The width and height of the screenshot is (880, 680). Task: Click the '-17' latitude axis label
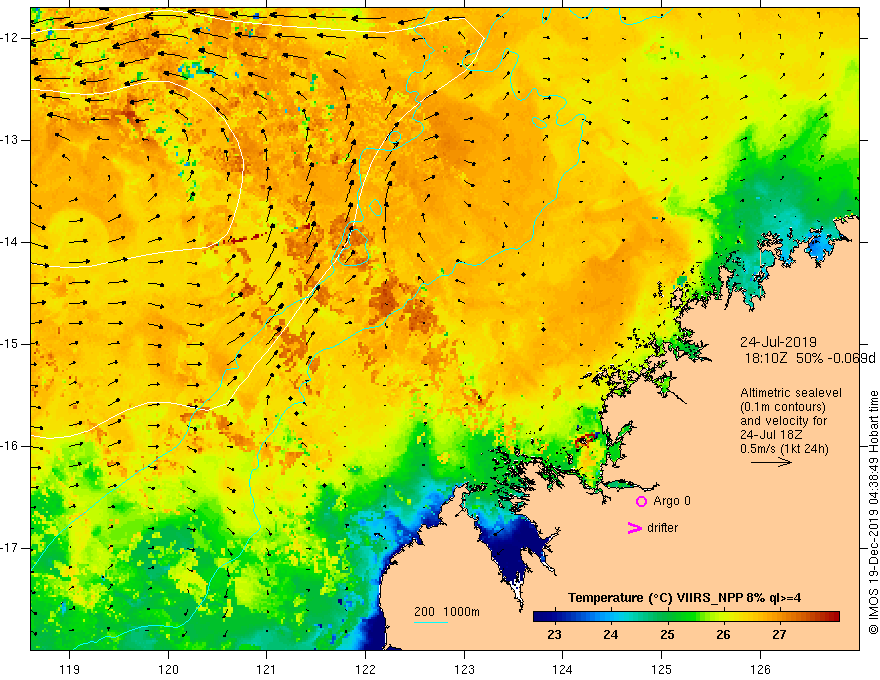coord(11,548)
